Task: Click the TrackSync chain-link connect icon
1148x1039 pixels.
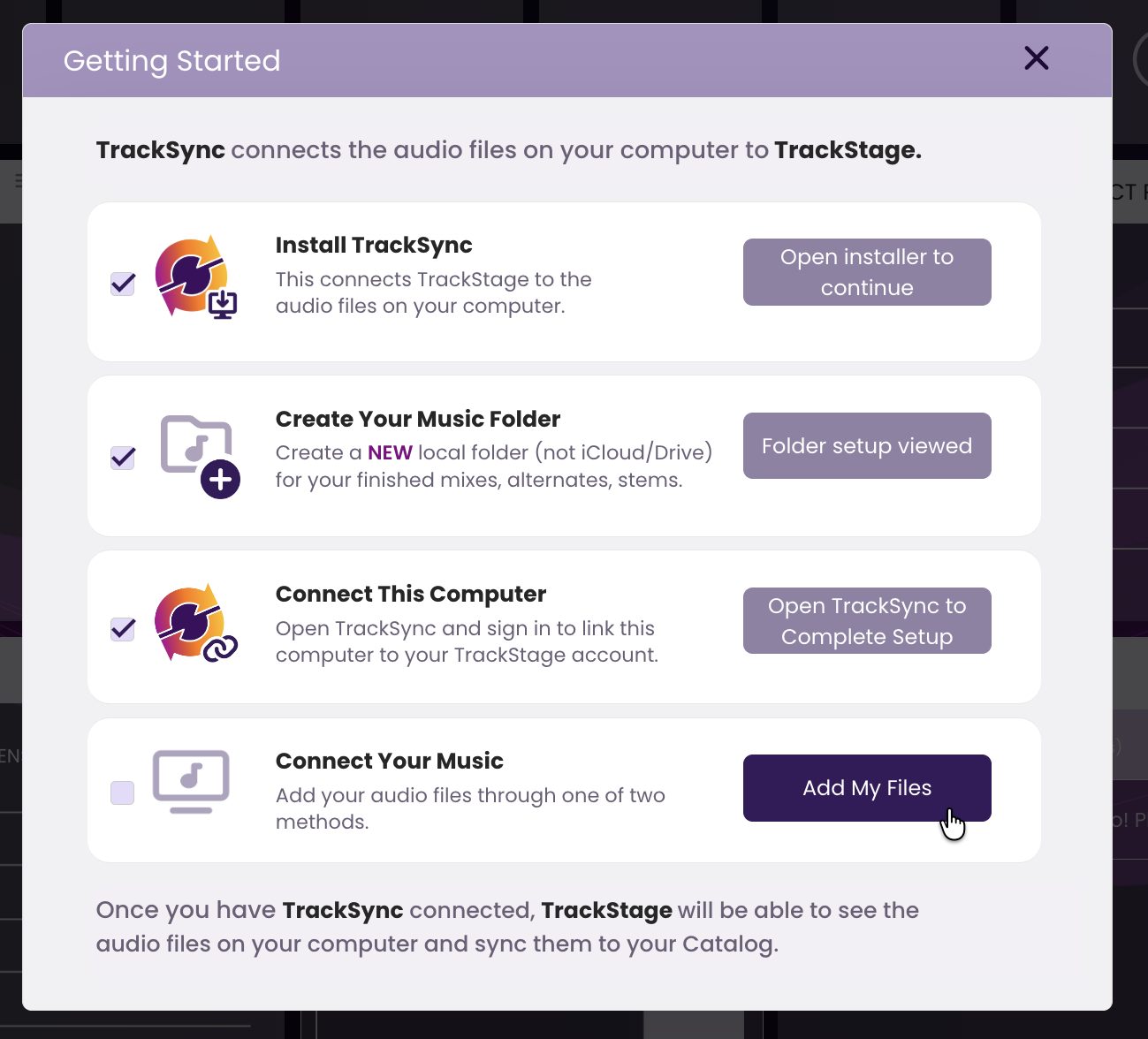Action: point(196,624)
